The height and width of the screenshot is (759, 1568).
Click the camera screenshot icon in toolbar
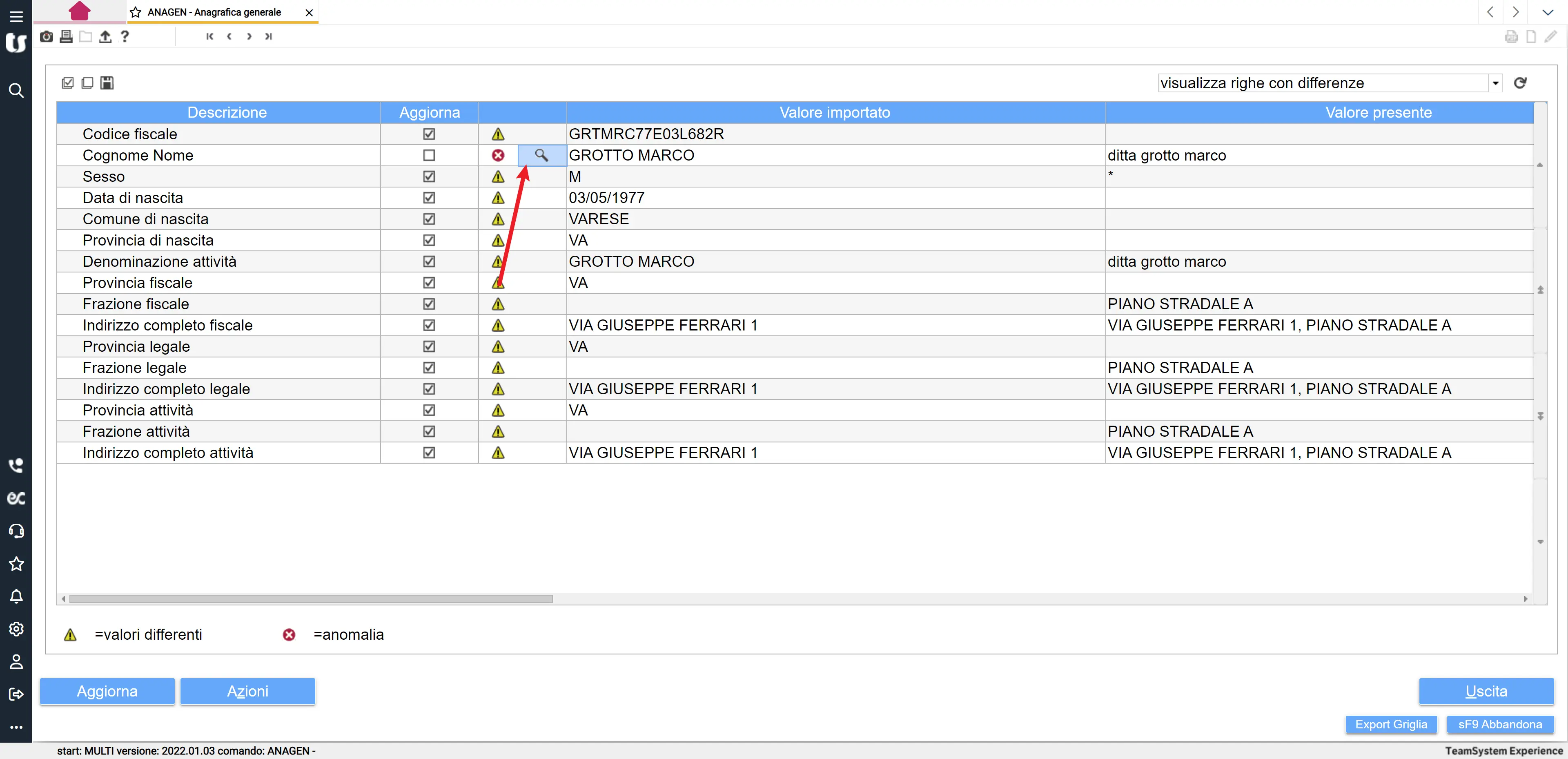click(x=46, y=36)
